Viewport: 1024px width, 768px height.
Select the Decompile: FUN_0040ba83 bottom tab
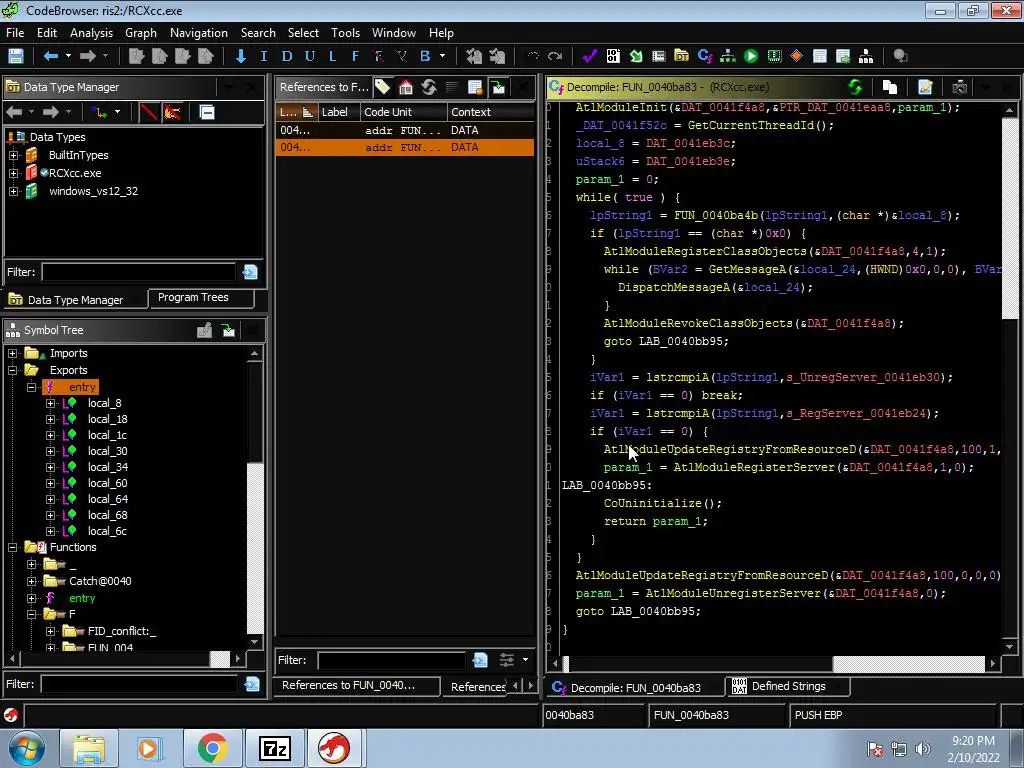635,688
